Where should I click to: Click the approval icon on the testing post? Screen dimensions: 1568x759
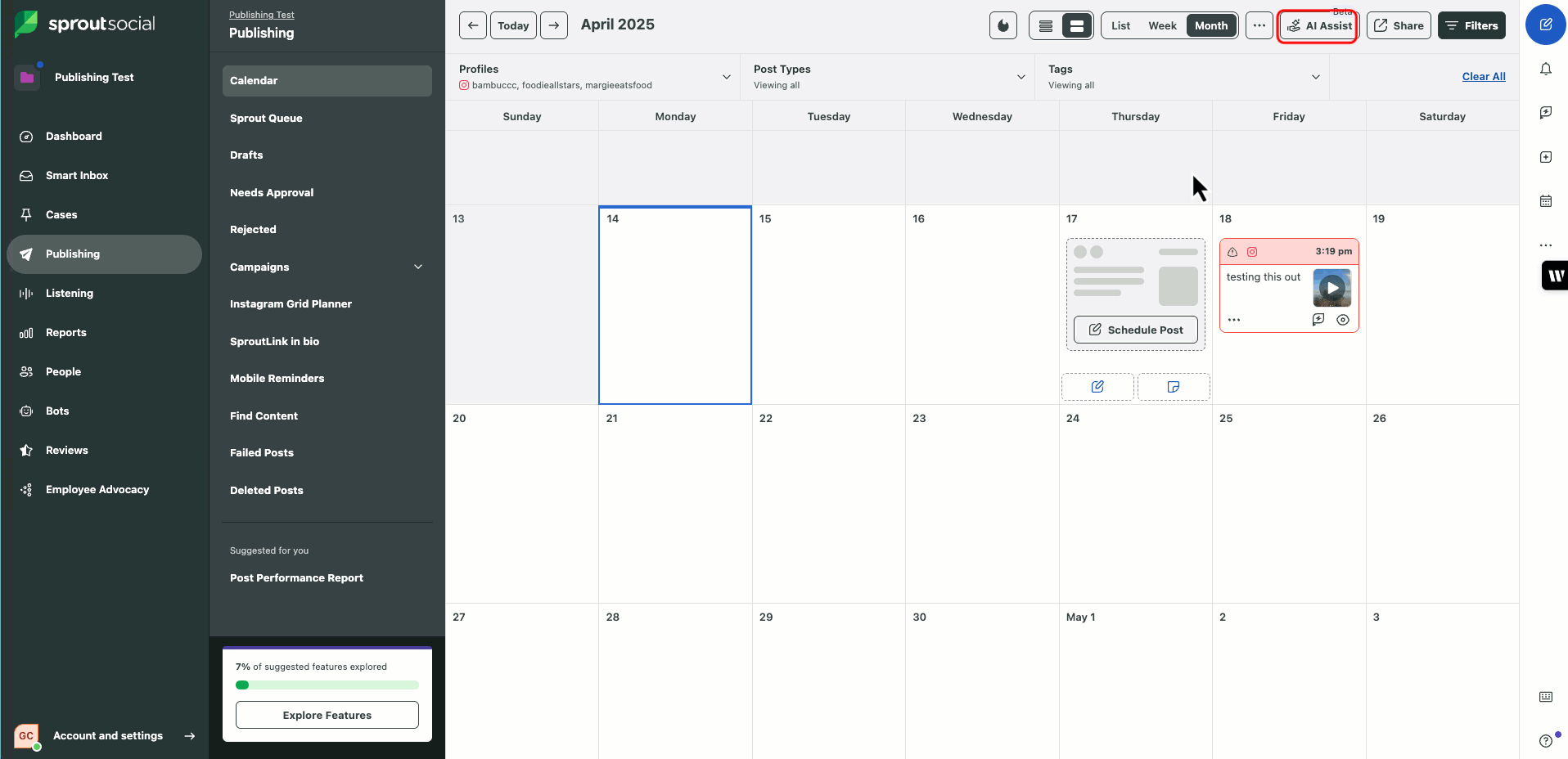point(1232,252)
